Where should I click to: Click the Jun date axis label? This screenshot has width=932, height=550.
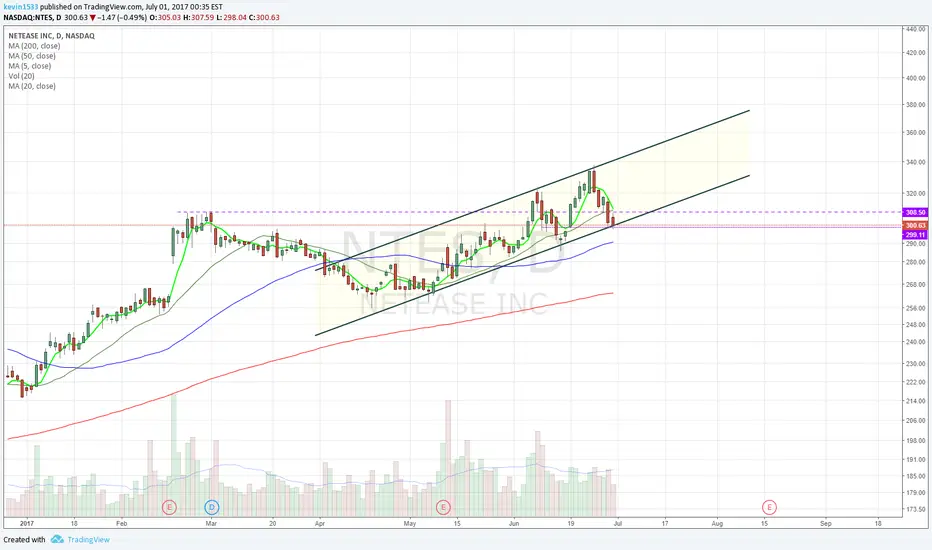coord(514,524)
